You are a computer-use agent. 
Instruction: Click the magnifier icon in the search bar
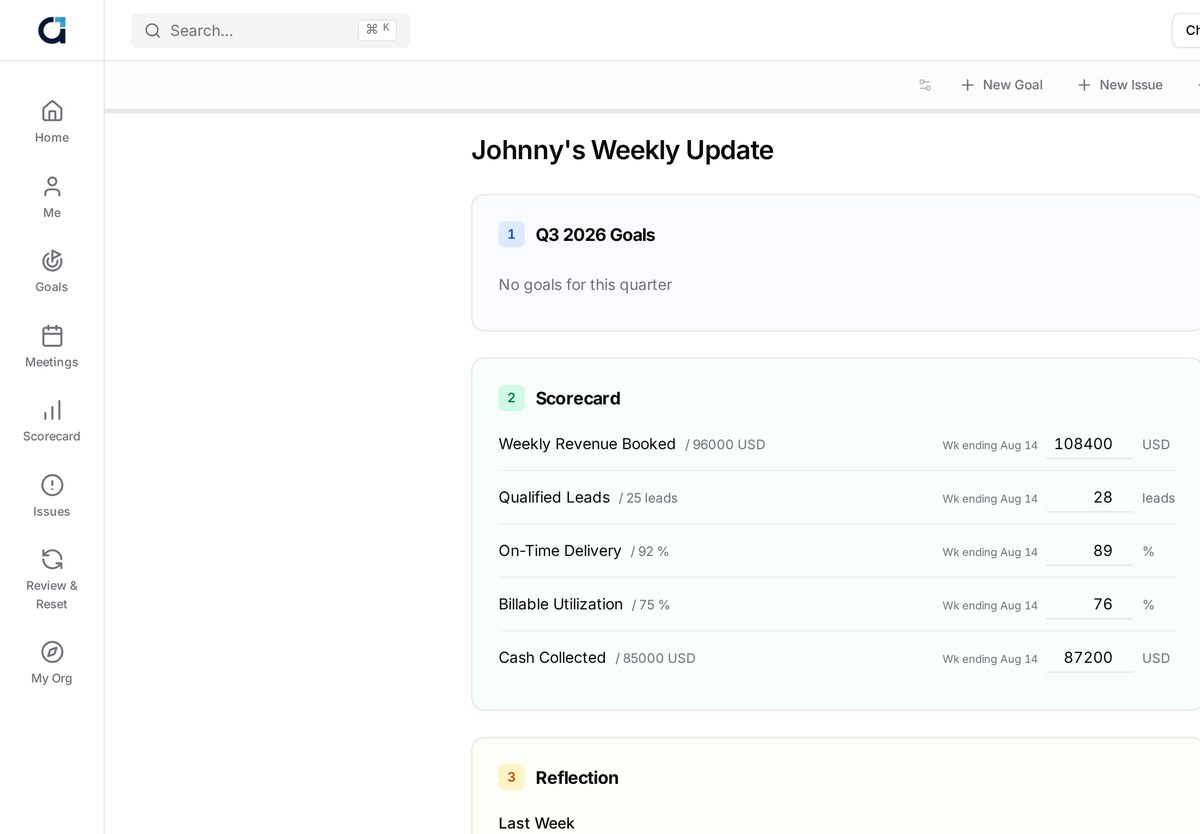(x=153, y=31)
